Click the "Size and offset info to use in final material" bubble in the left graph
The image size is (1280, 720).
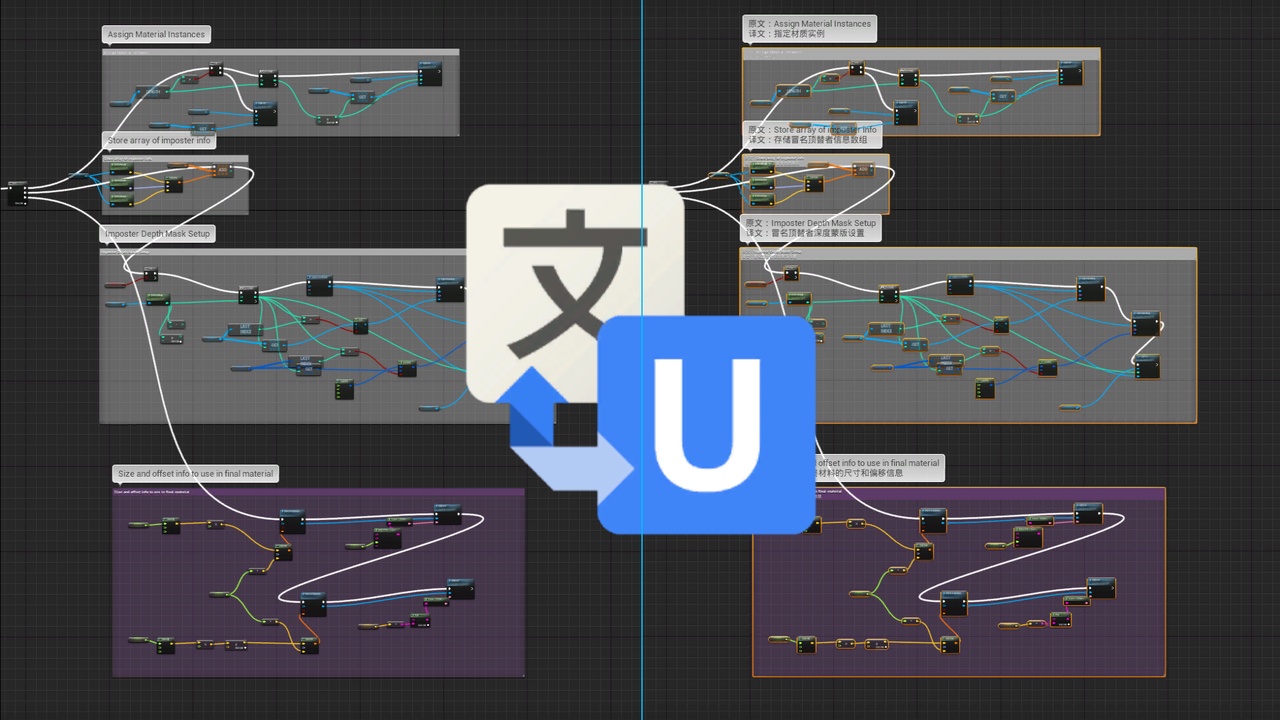[195, 474]
